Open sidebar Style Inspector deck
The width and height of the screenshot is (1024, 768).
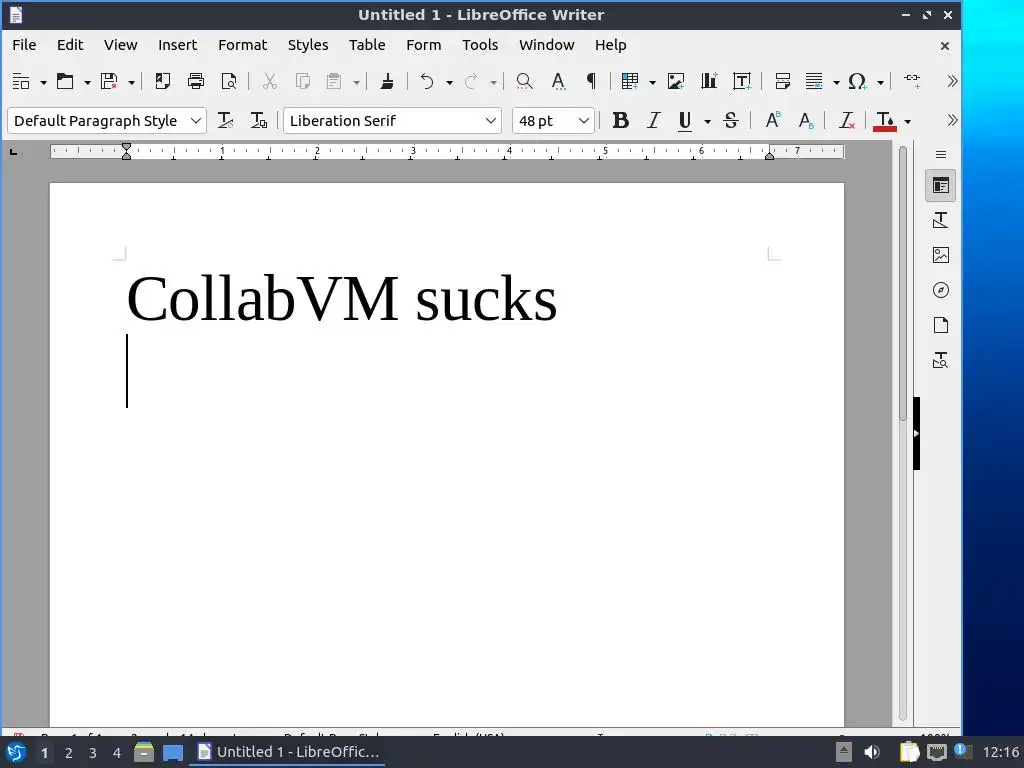tap(940, 360)
